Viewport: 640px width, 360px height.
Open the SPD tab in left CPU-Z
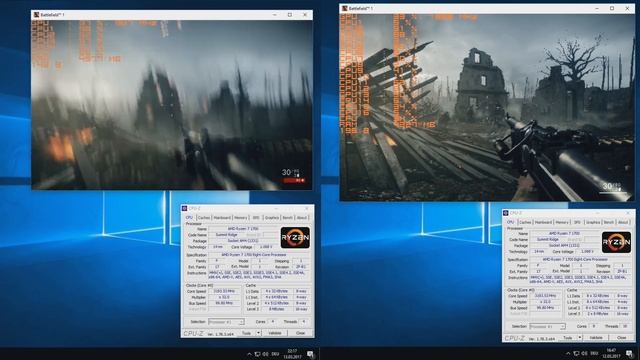coord(256,218)
